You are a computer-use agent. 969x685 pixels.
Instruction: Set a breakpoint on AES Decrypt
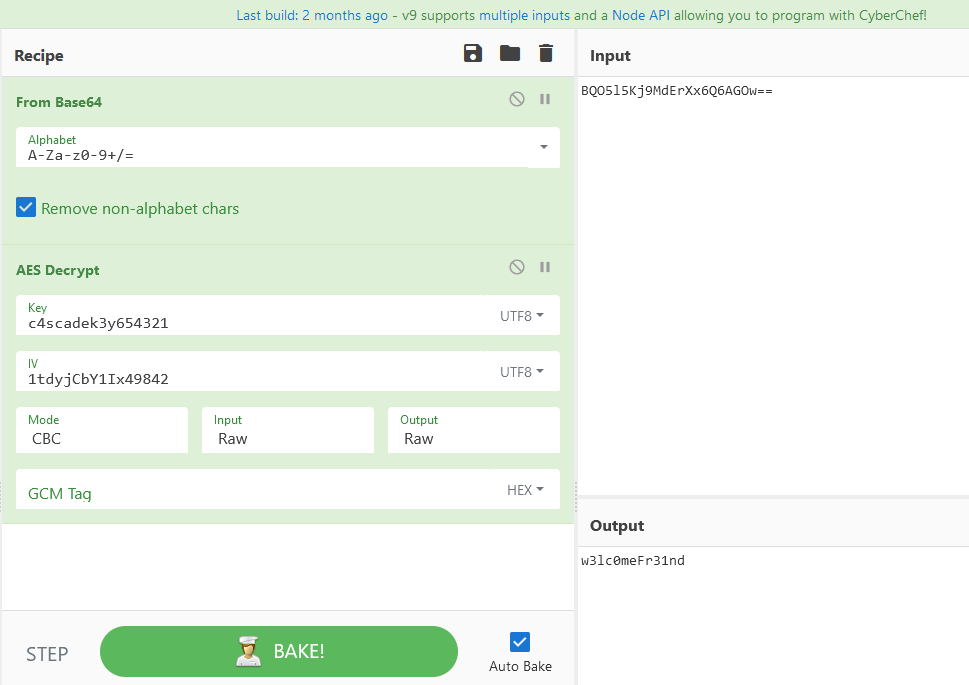(544, 266)
